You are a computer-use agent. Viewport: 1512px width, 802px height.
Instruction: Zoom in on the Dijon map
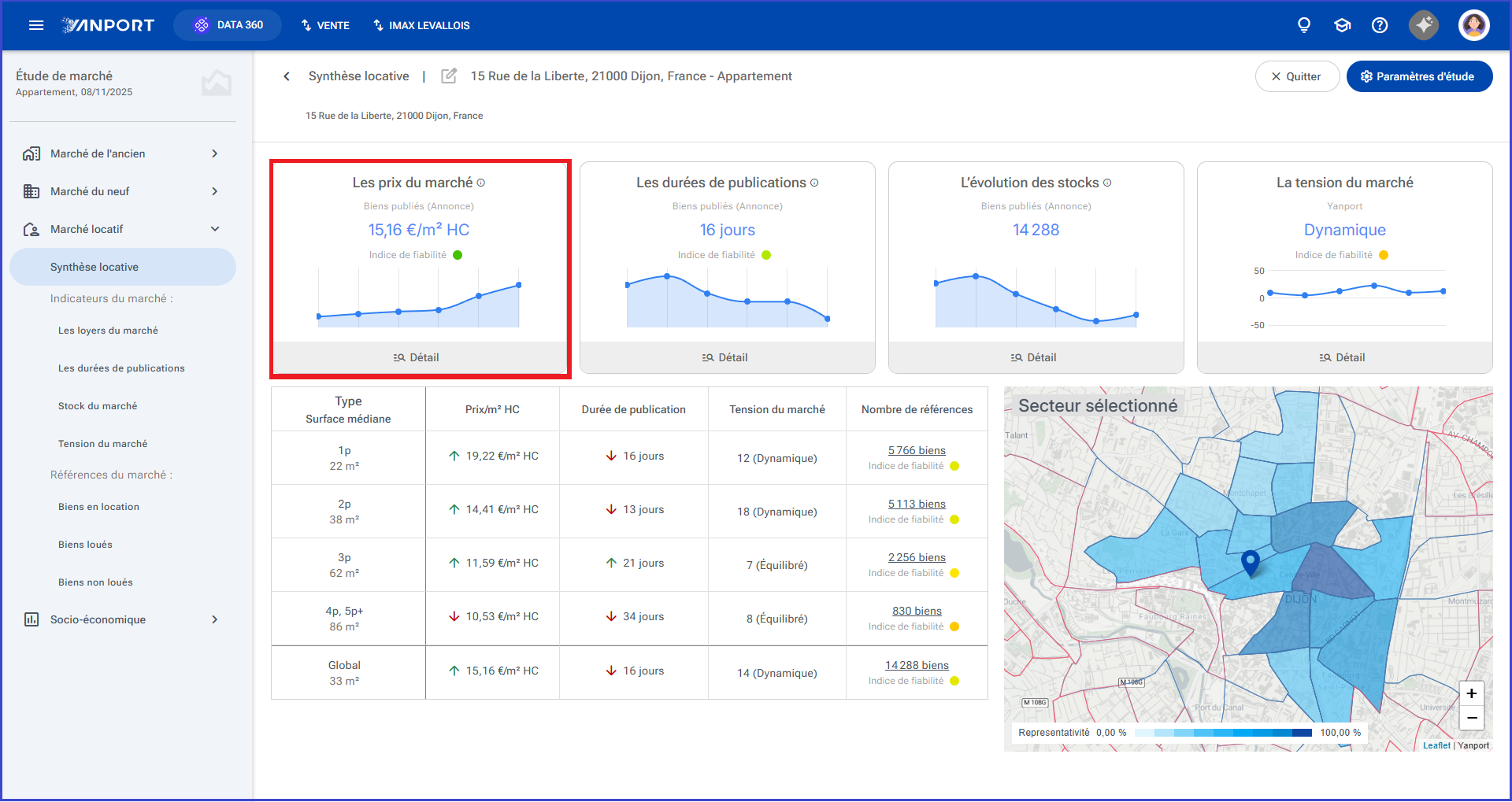click(1471, 693)
